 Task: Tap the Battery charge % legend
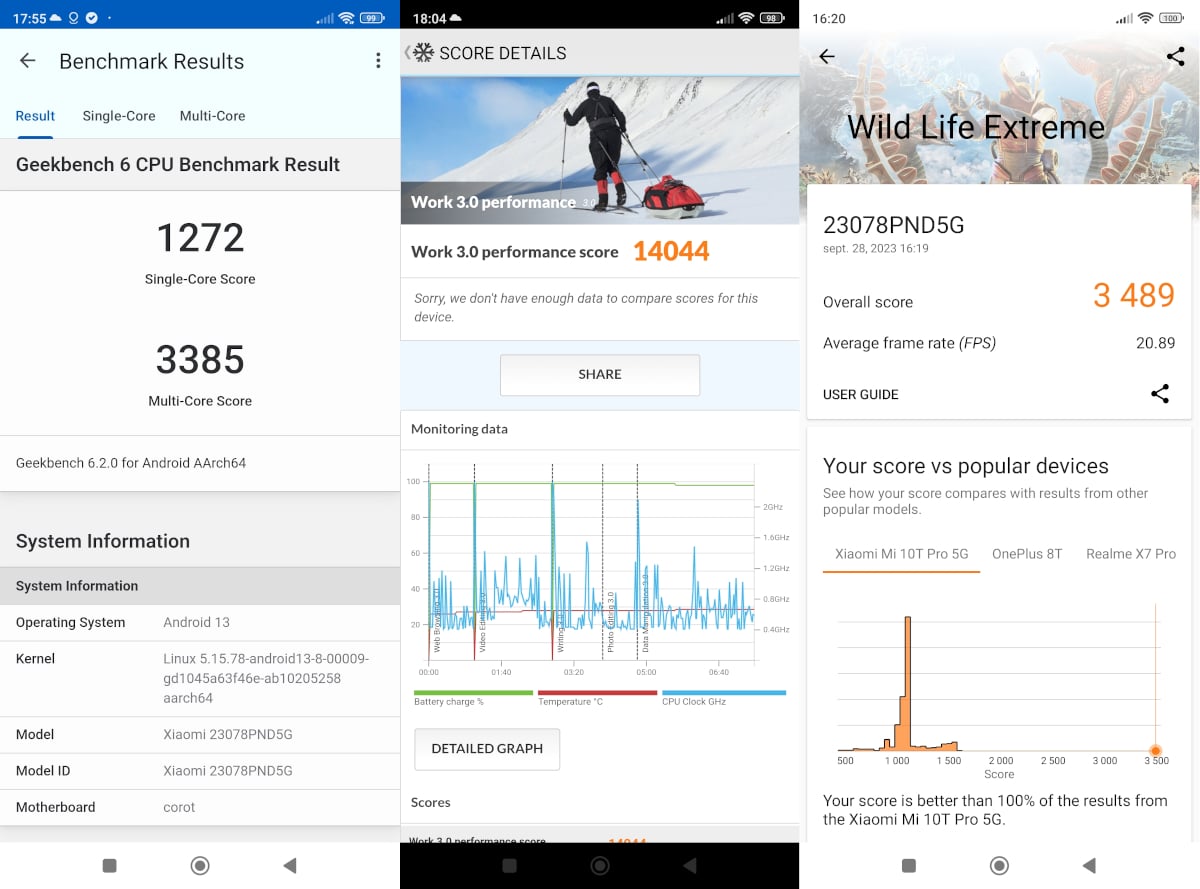[473, 697]
